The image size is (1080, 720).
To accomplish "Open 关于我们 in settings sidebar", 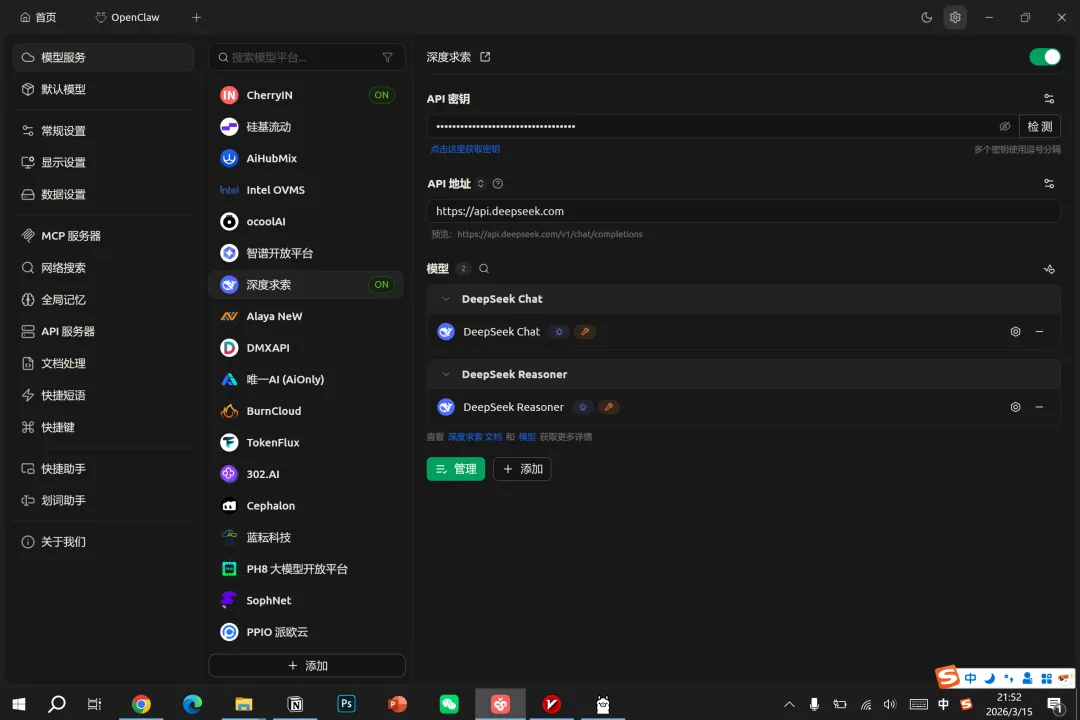I will 103,542.
